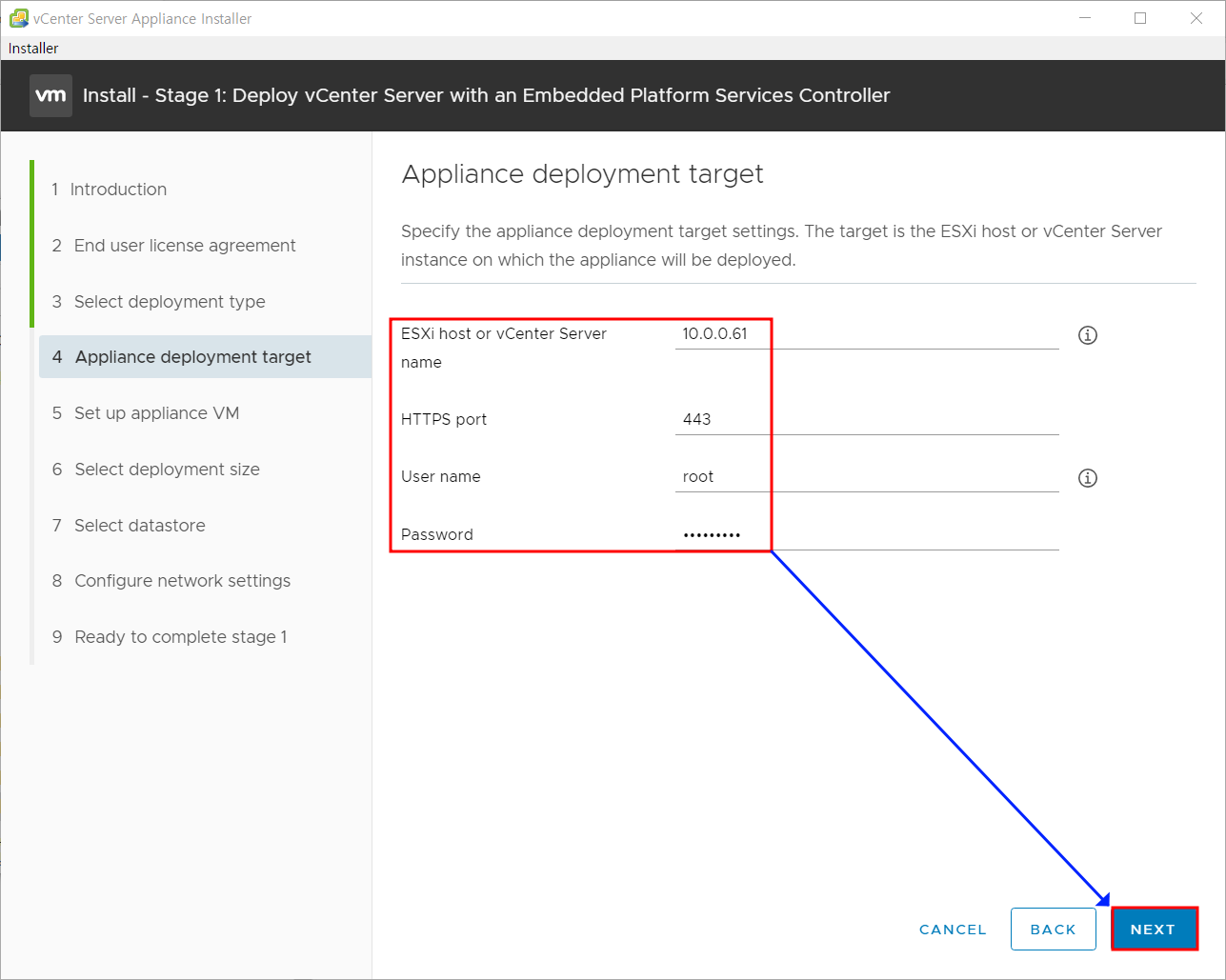Close the installer window
Image resolution: width=1226 pixels, height=980 pixels.
click(x=1196, y=18)
